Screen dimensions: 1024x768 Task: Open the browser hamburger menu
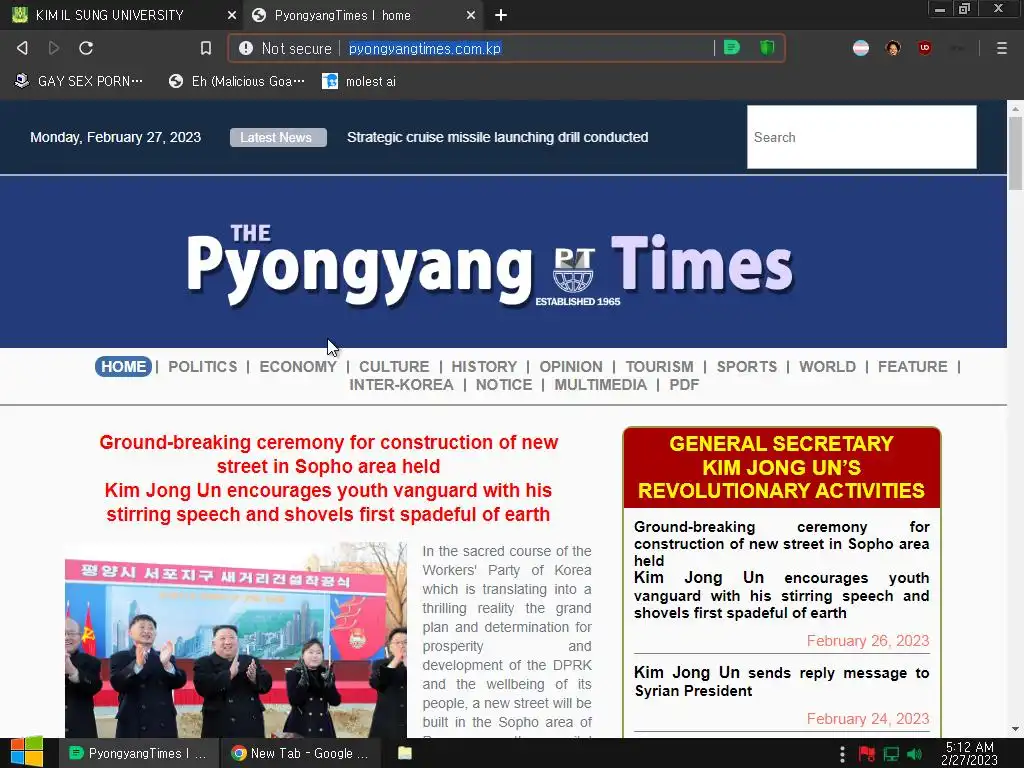pos(1002,48)
